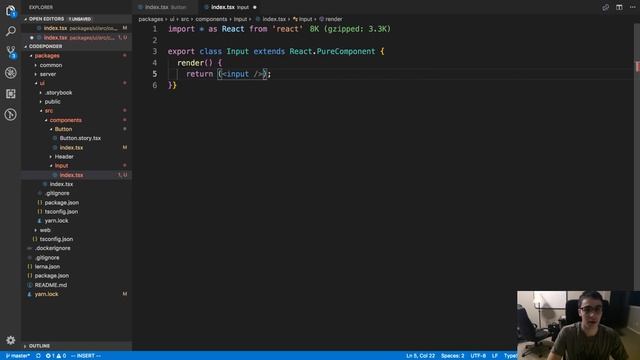Click the src breadcrumb segment
Viewport: 640px width, 360px height.
pos(184,19)
